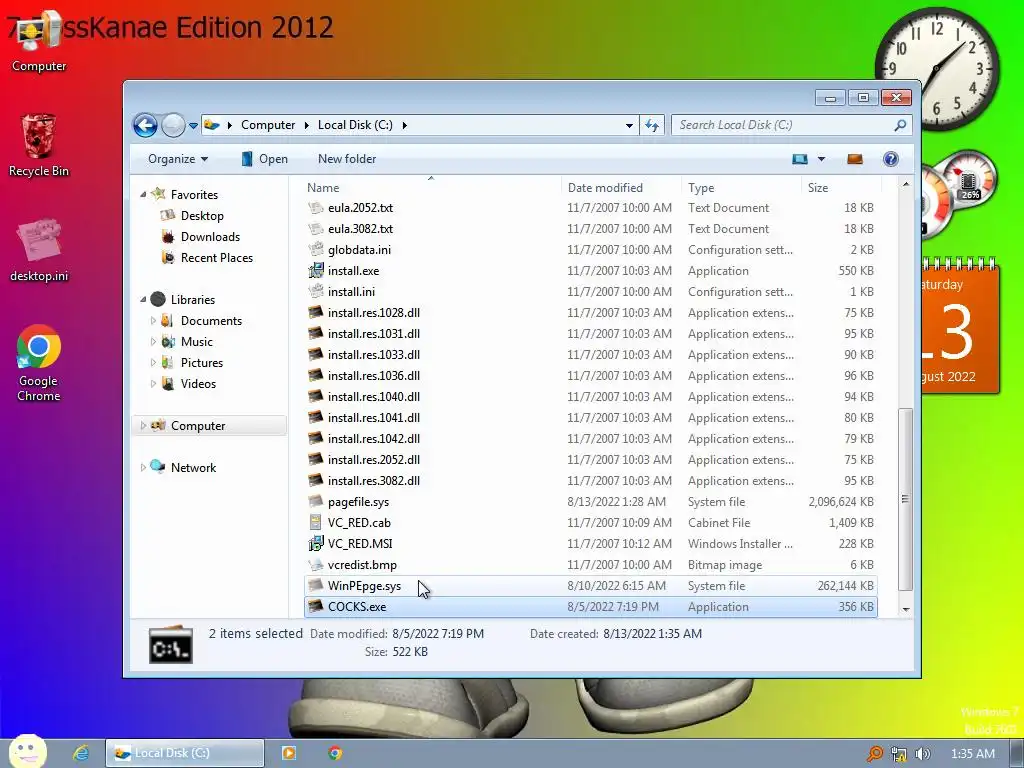Collapse the Libraries tree section
1024x768 pixels.
click(x=143, y=300)
